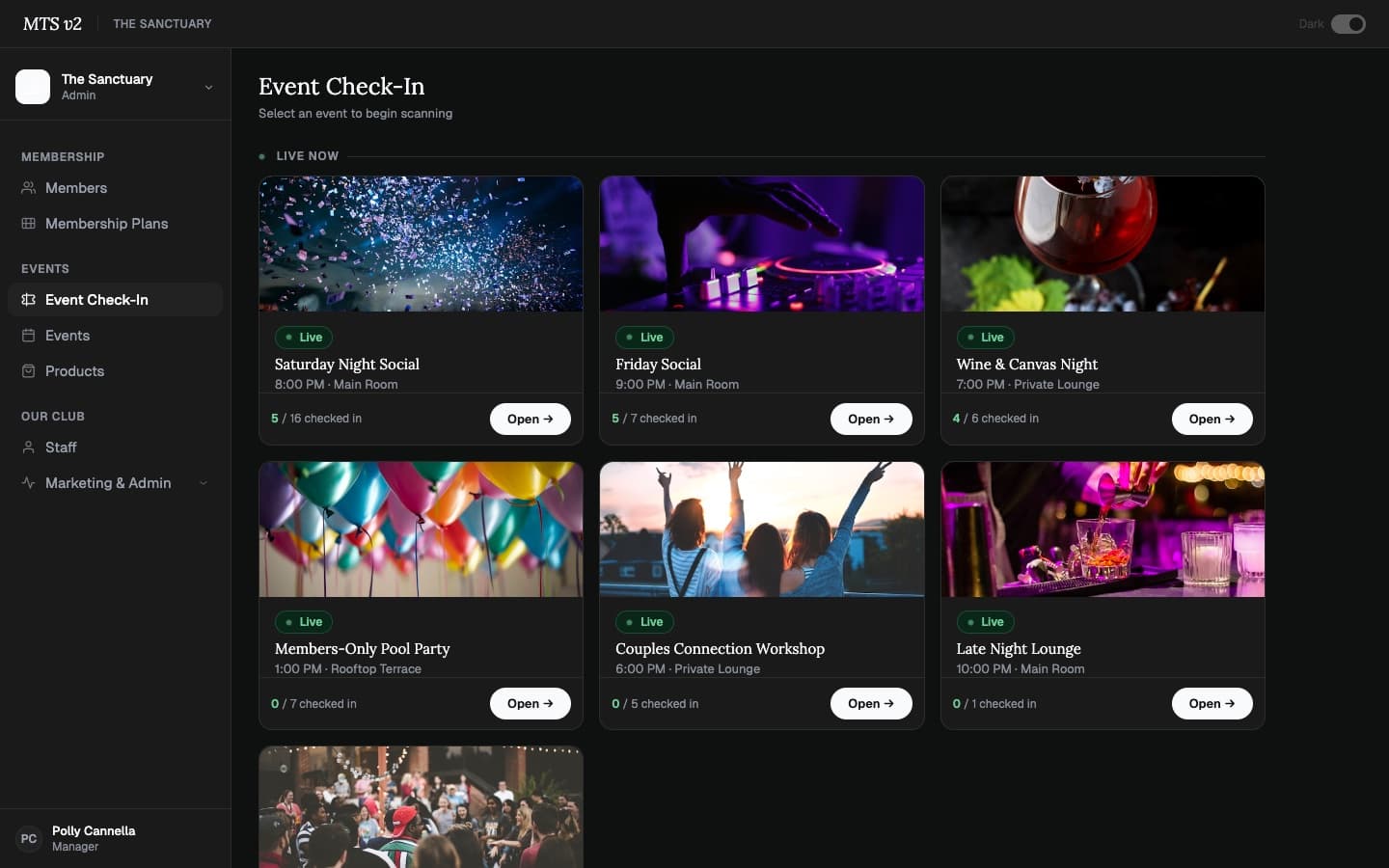
Task: Click the MTS v2 logo text
Action: (x=52, y=24)
